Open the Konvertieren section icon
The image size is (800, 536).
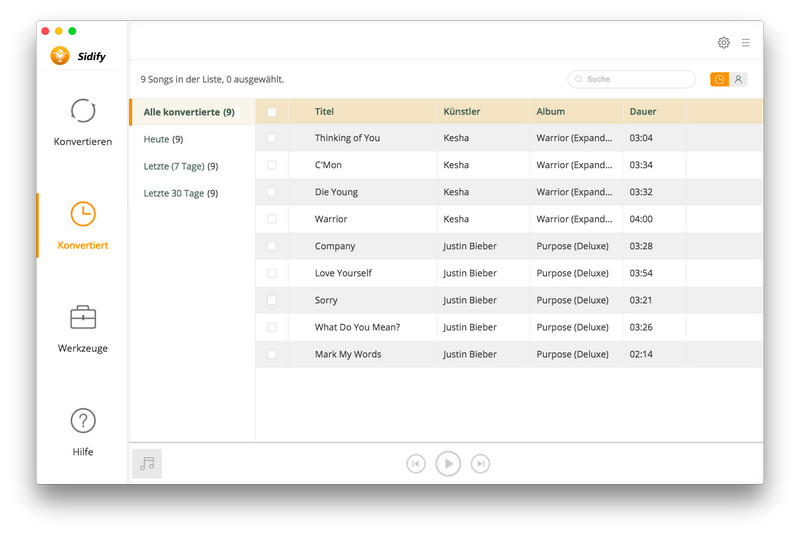(83, 111)
